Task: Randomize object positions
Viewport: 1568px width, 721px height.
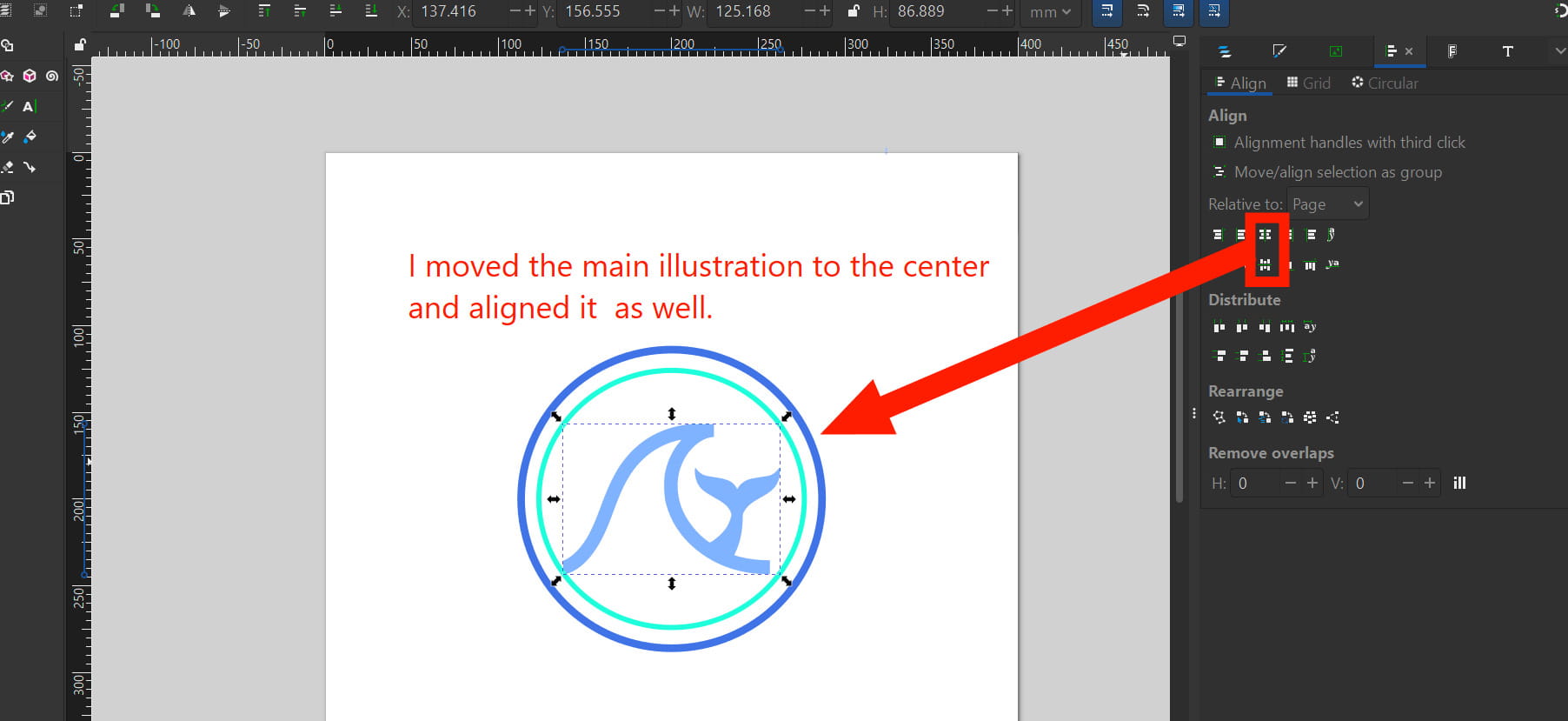Action: pos(1310,417)
